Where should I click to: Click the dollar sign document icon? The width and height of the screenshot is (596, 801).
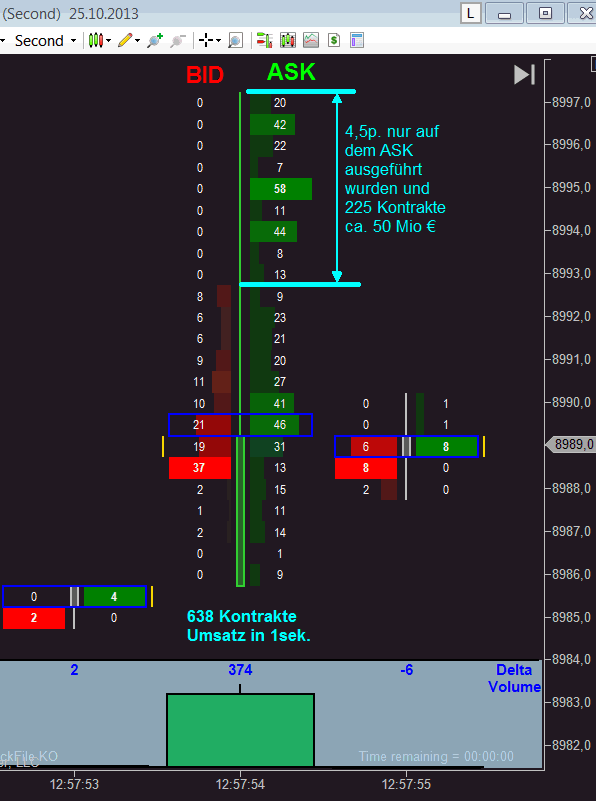pyautogui.click(x=334, y=40)
